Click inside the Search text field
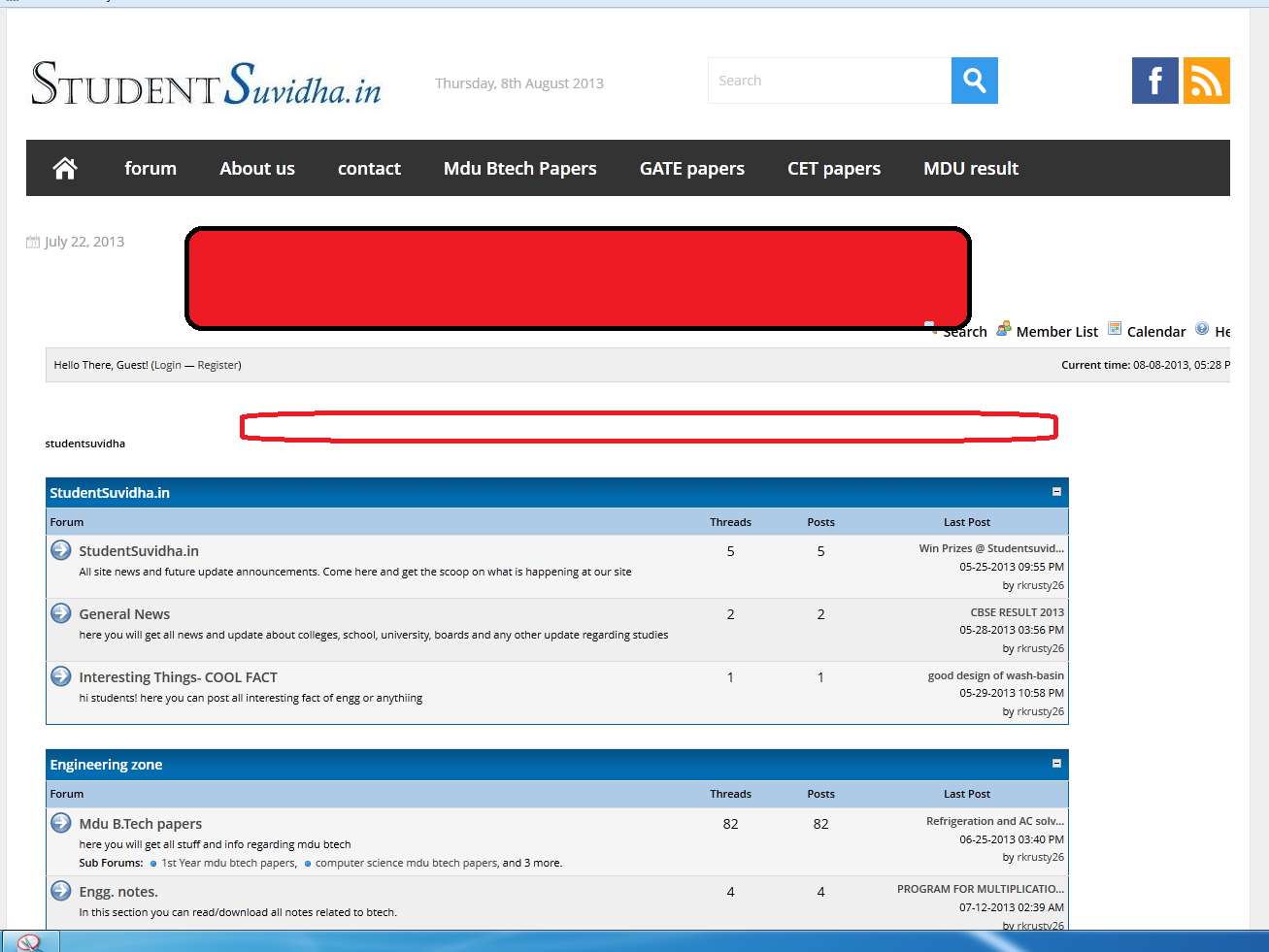This screenshot has height=952, width=1269. pos(829,81)
